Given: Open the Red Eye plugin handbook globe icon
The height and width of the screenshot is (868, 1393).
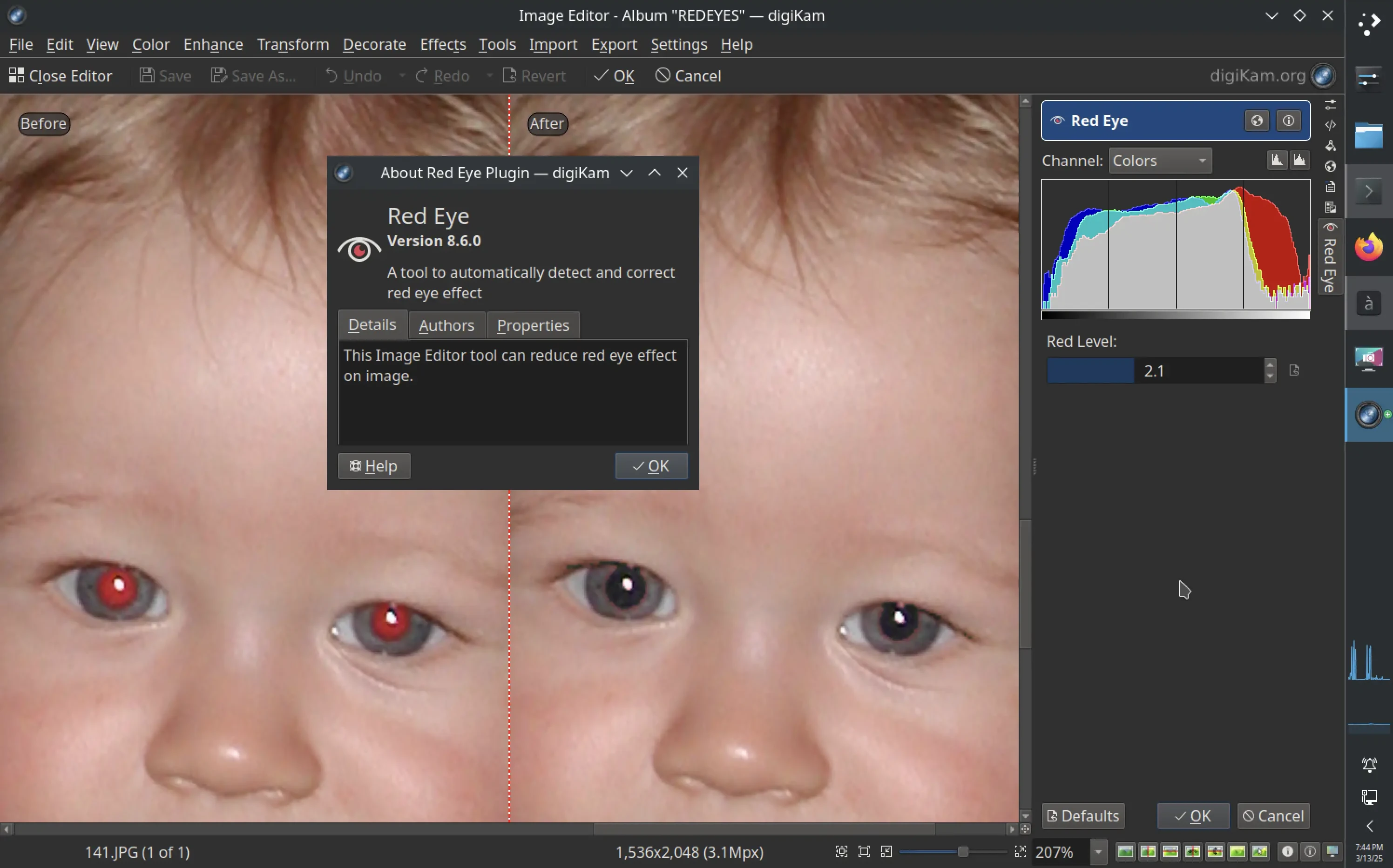Looking at the screenshot, I should 1257,121.
